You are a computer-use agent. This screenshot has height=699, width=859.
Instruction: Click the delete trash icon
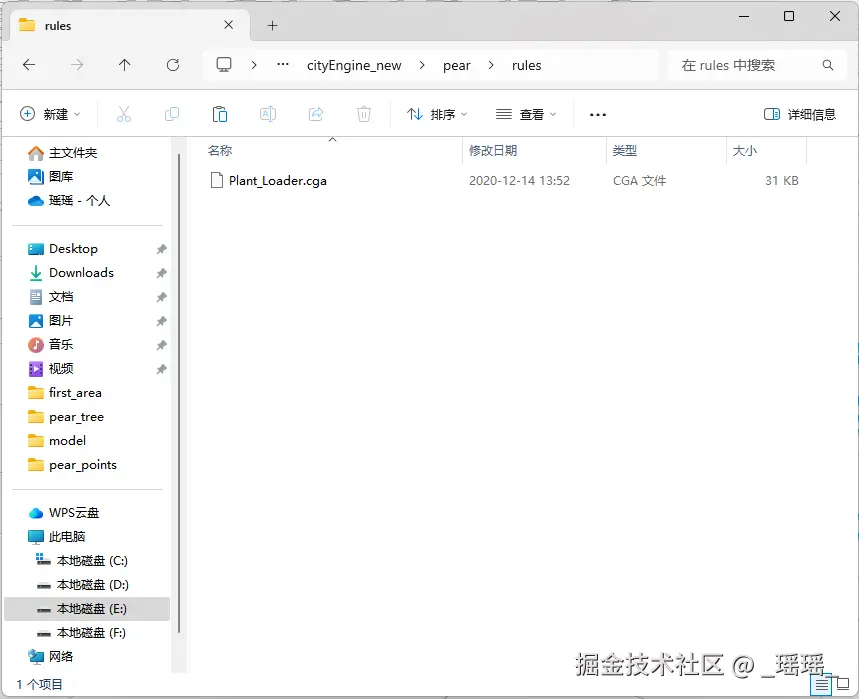(x=364, y=114)
